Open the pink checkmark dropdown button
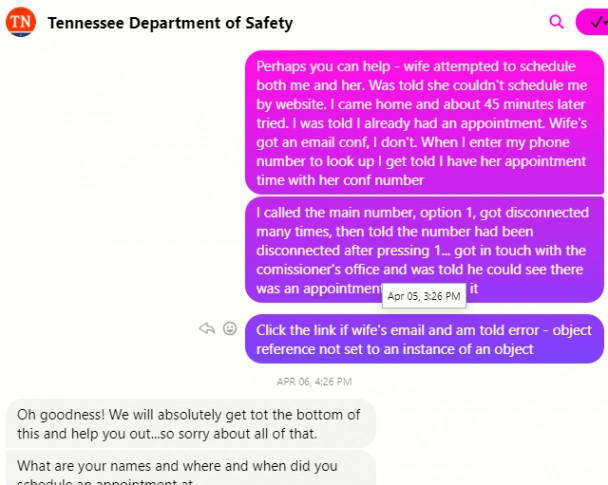This screenshot has width=608, height=485. click(x=592, y=22)
